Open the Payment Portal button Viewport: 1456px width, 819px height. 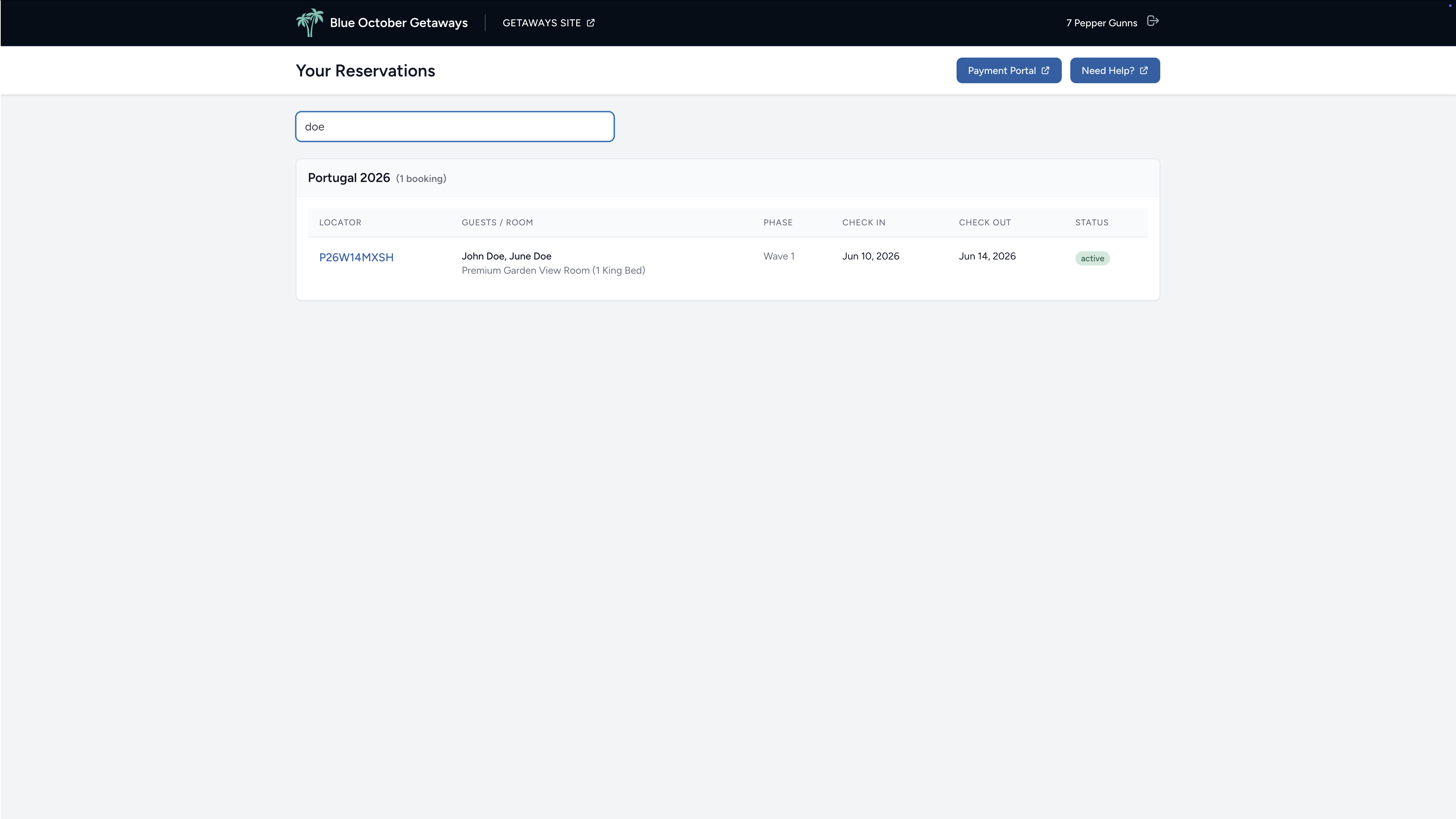point(1009,71)
